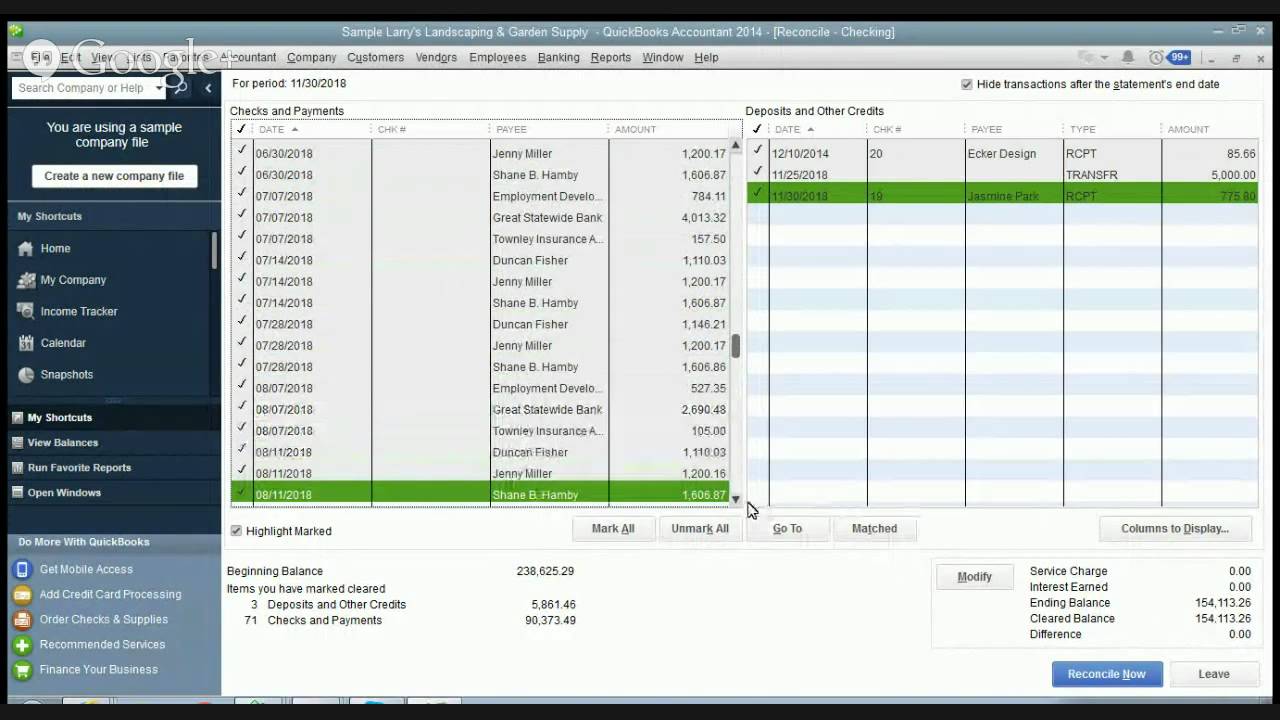Click the Search Company or Help field

82,88
